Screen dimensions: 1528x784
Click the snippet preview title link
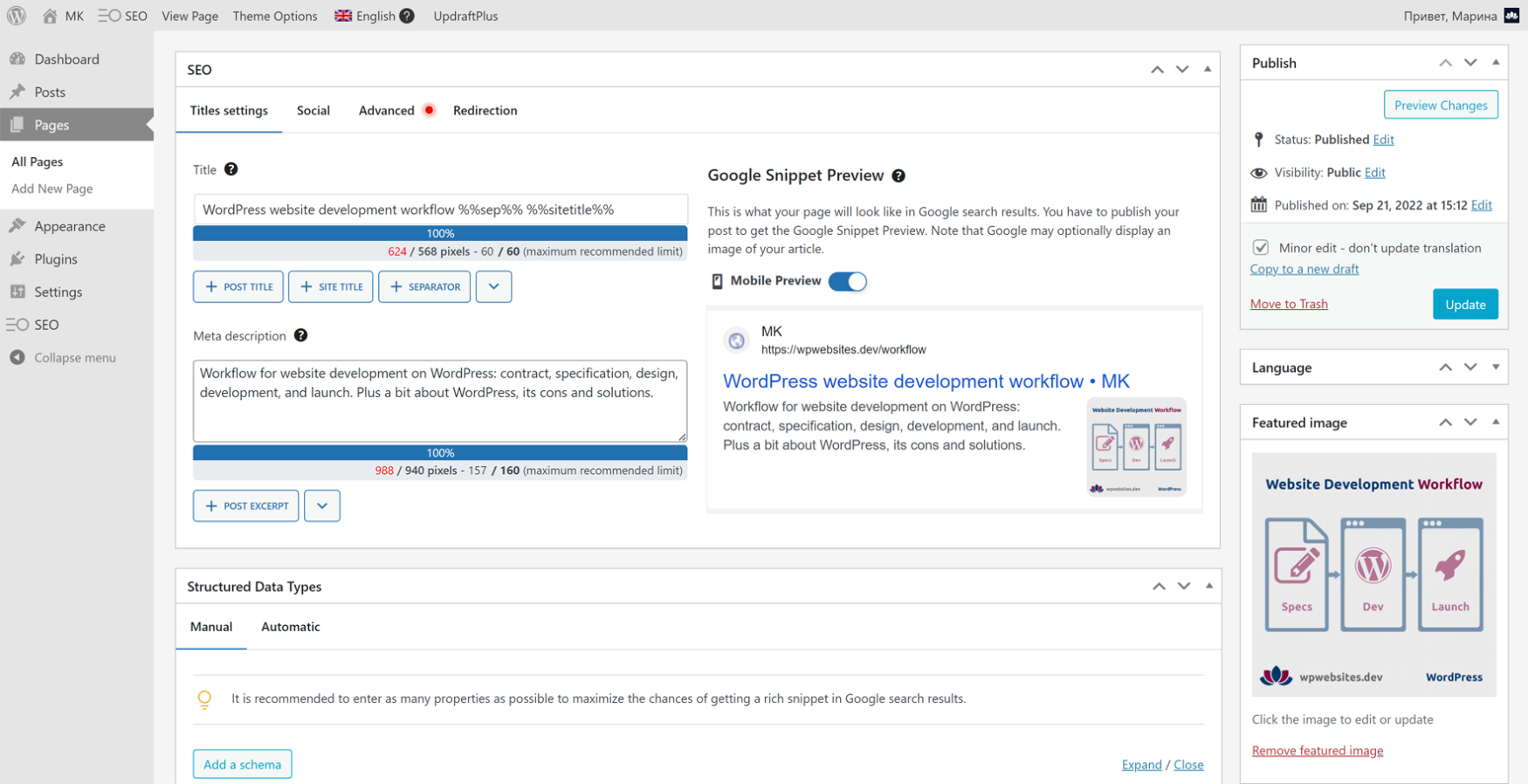[926, 381]
